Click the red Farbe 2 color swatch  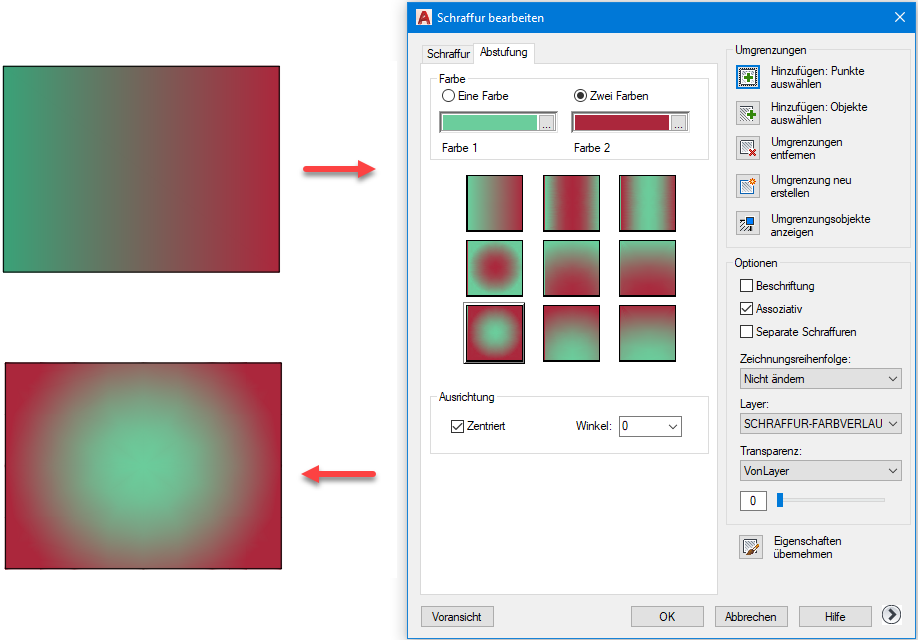click(x=621, y=123)
